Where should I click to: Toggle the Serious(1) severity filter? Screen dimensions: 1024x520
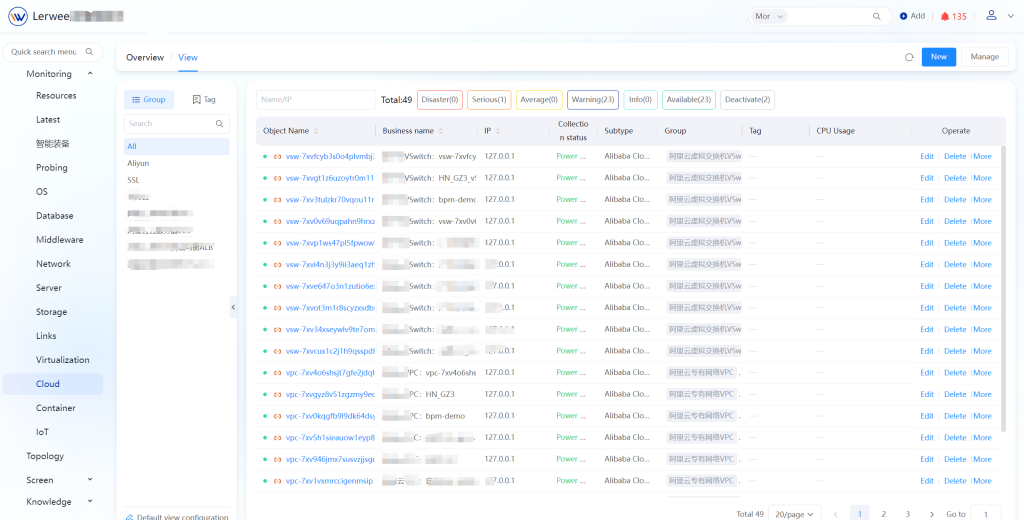(x=488, y=100)
